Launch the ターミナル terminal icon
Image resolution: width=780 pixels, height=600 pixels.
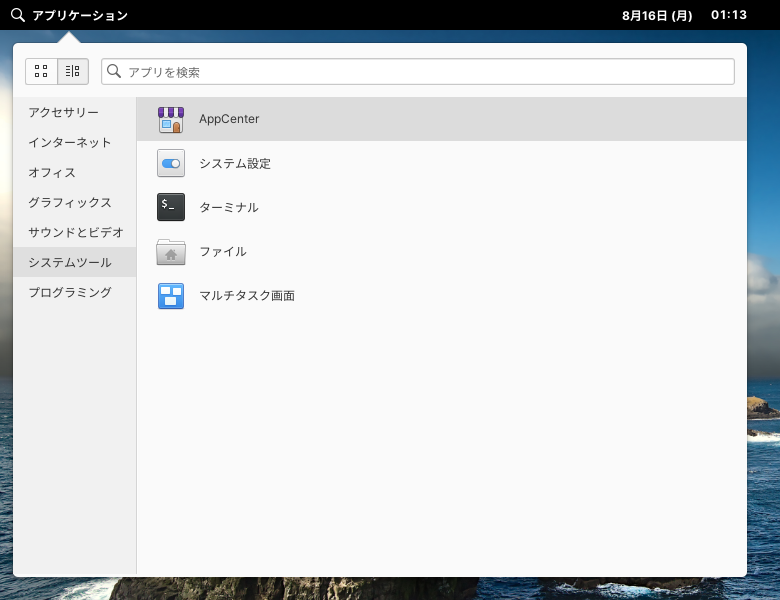coord(171,207)
